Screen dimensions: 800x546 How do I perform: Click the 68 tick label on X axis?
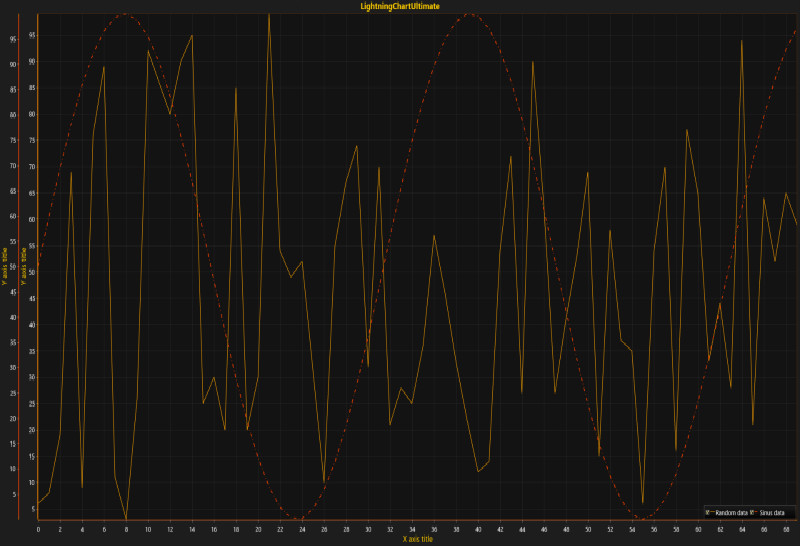point(786,529)
